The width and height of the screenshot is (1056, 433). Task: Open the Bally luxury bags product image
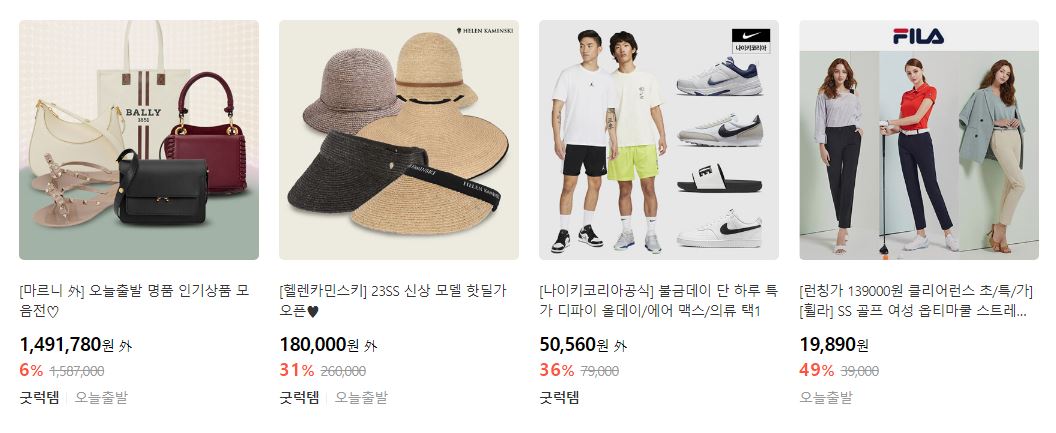[139, 140]
